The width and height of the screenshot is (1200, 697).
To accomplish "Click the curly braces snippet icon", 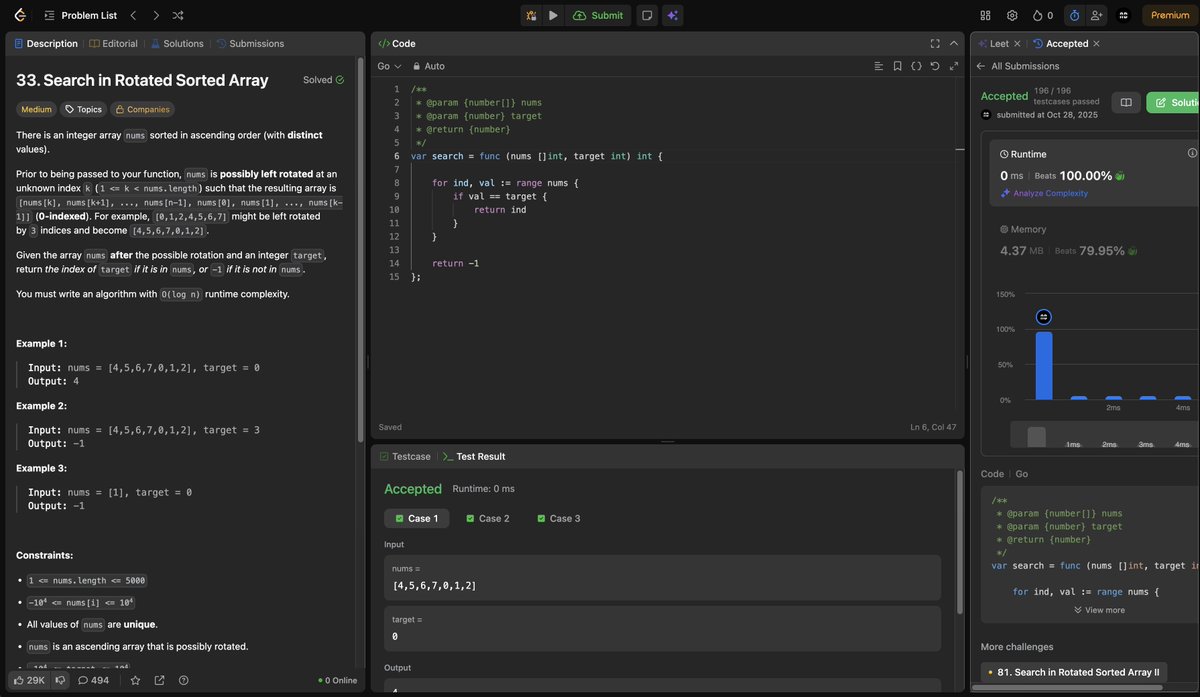I will [x=916, y=66].
